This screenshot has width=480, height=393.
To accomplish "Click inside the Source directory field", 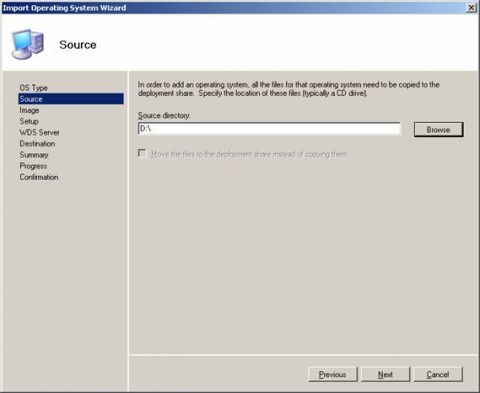I will [269, 129].
